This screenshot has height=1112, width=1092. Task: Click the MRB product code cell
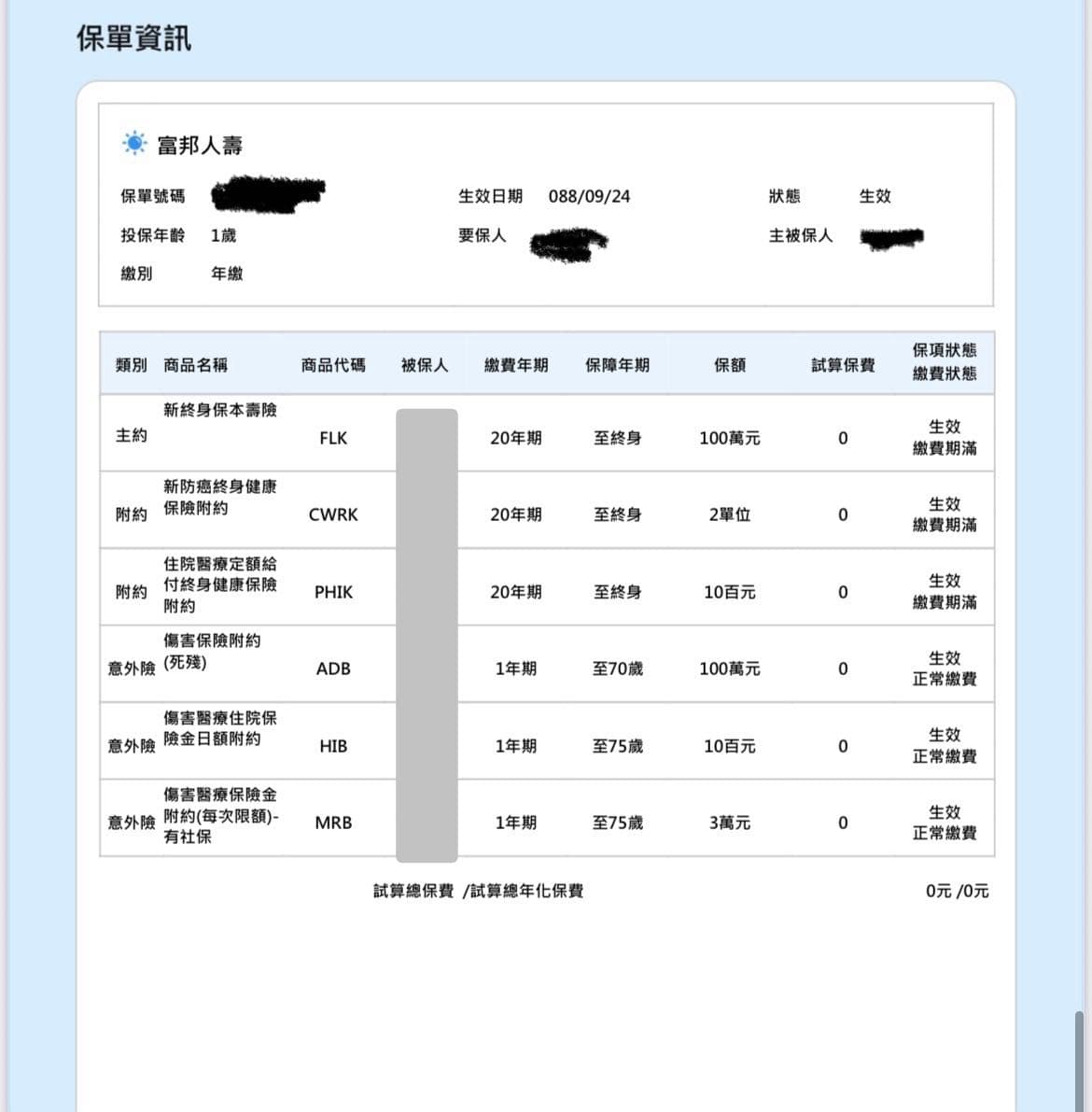coord(333,823)
